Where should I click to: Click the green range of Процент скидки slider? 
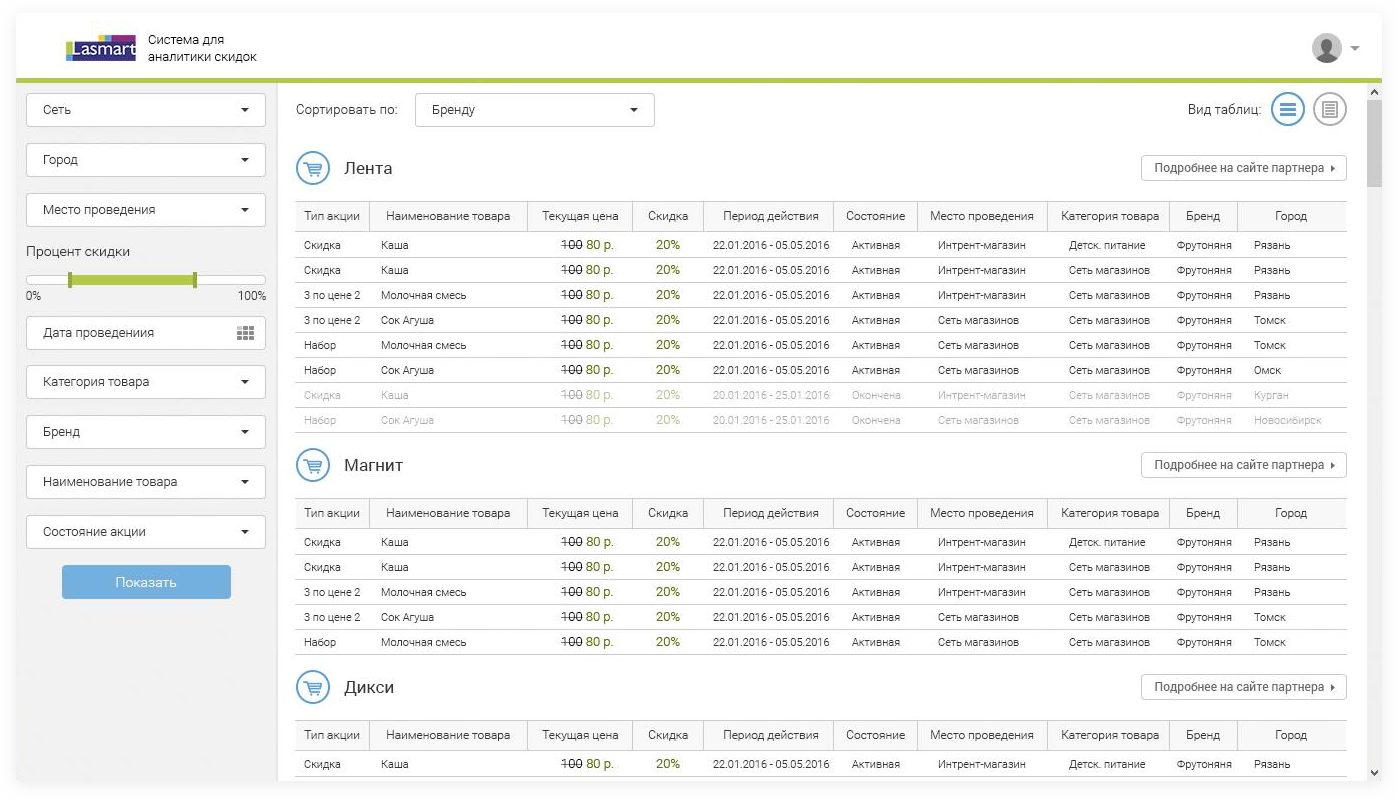[x=132, y=280]
